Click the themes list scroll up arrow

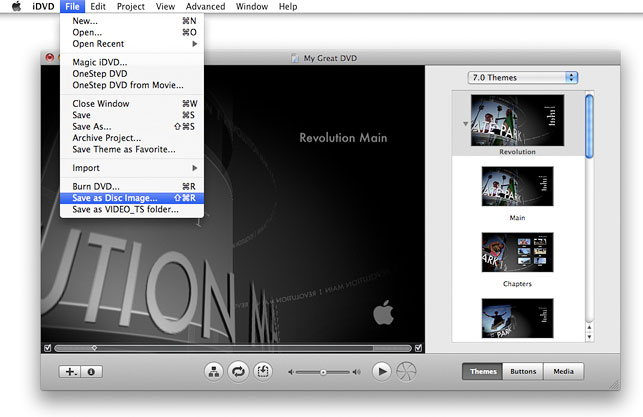[589, 328]
